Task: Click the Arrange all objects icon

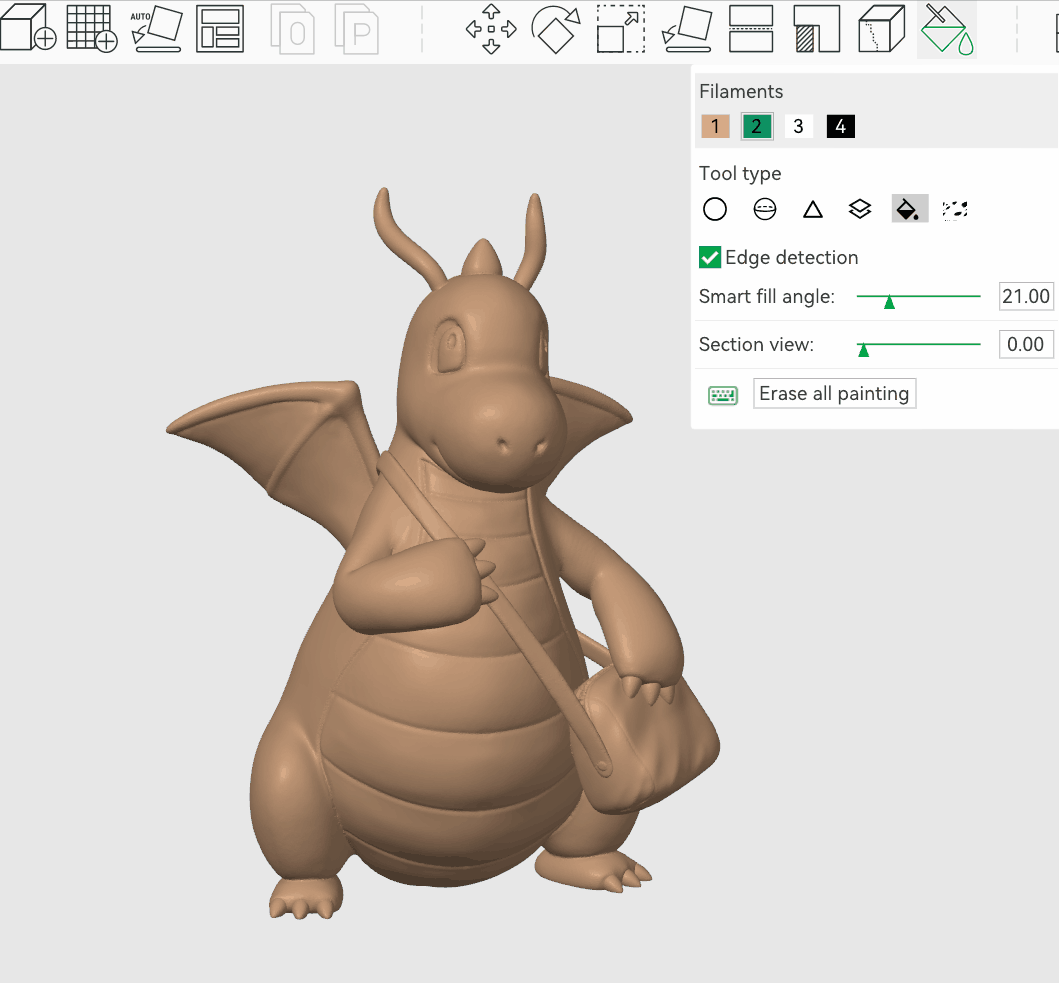Action: (220, 28)
